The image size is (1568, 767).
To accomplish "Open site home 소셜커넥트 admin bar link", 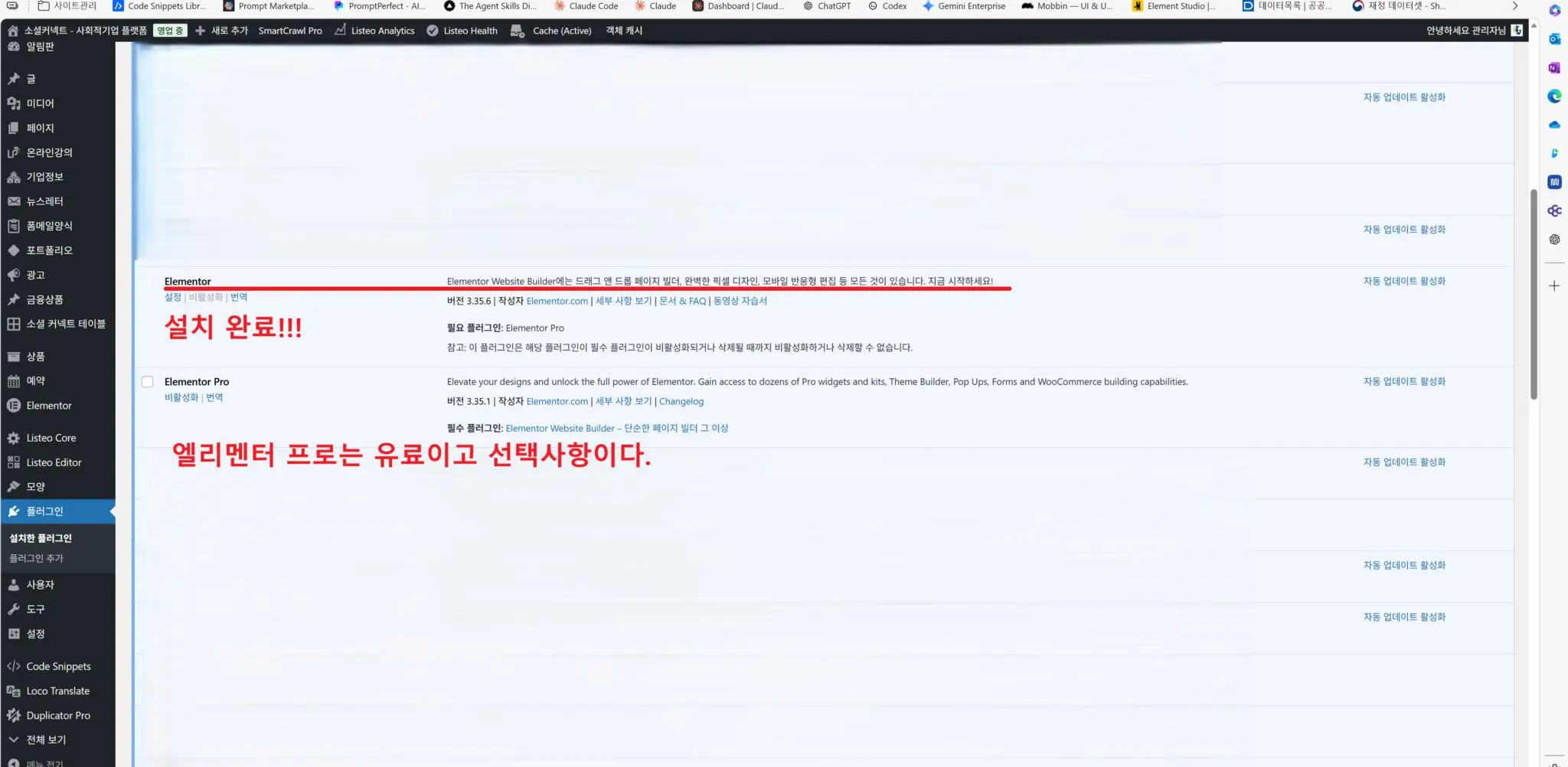I will point(77,31).
